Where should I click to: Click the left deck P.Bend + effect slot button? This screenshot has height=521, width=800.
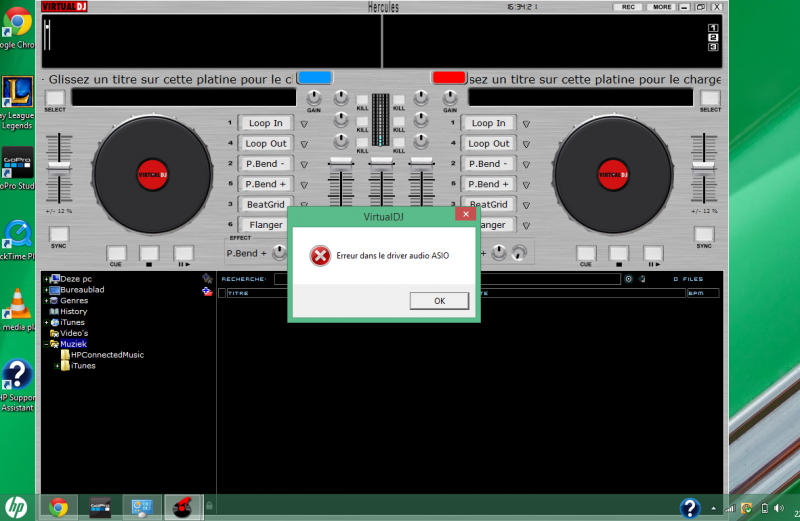(265, 184)
